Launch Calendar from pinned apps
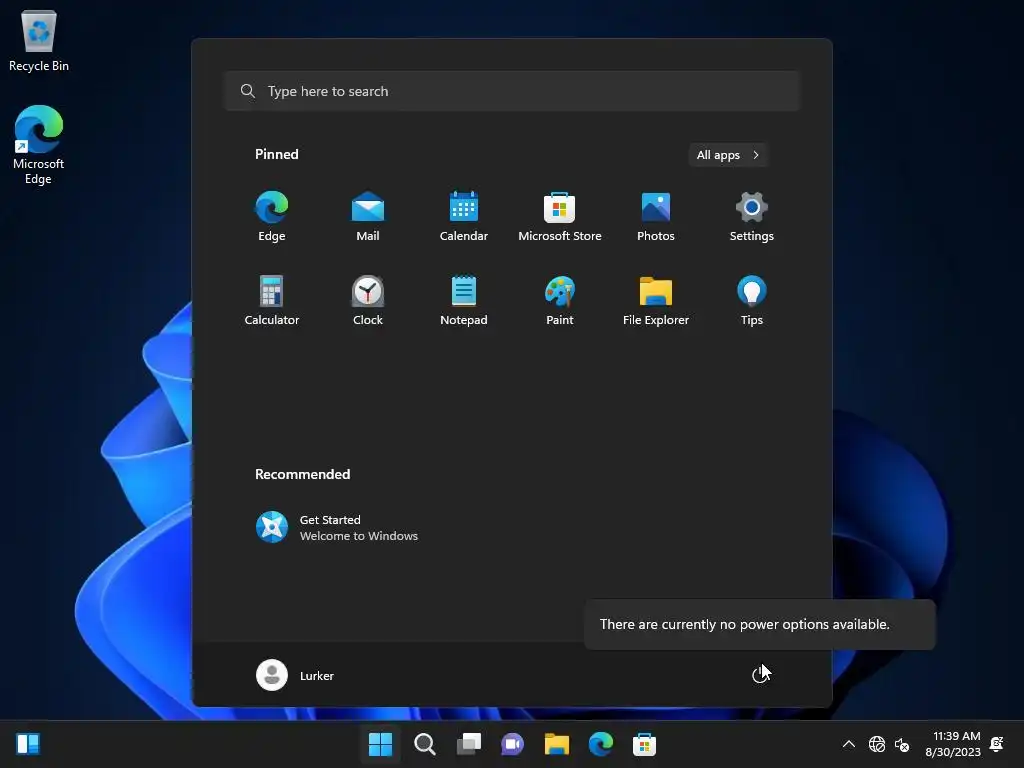The image size is (1024, 768). pyautogui.click(x=464, y=216)
